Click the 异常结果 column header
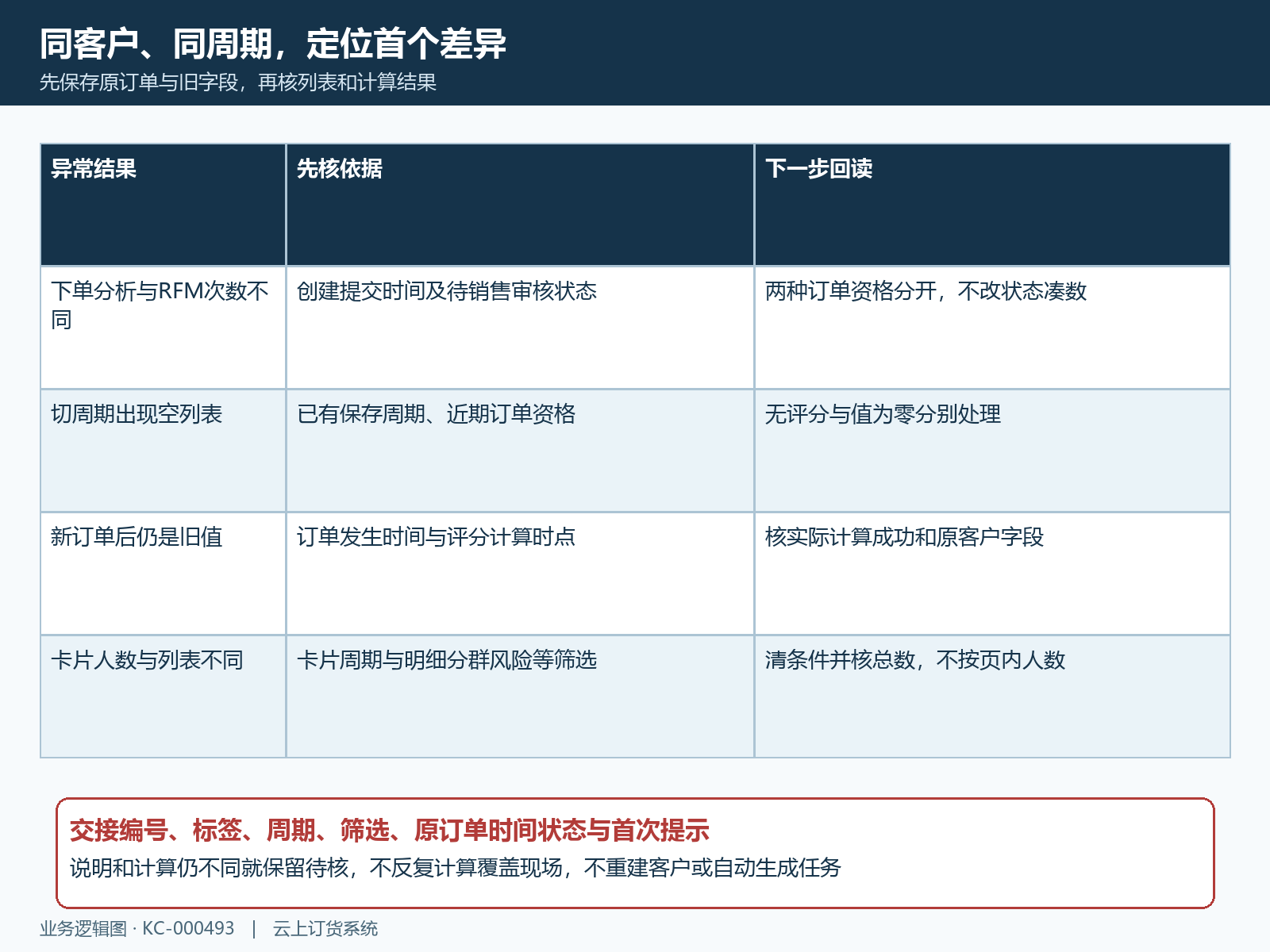 click(163, 205)
